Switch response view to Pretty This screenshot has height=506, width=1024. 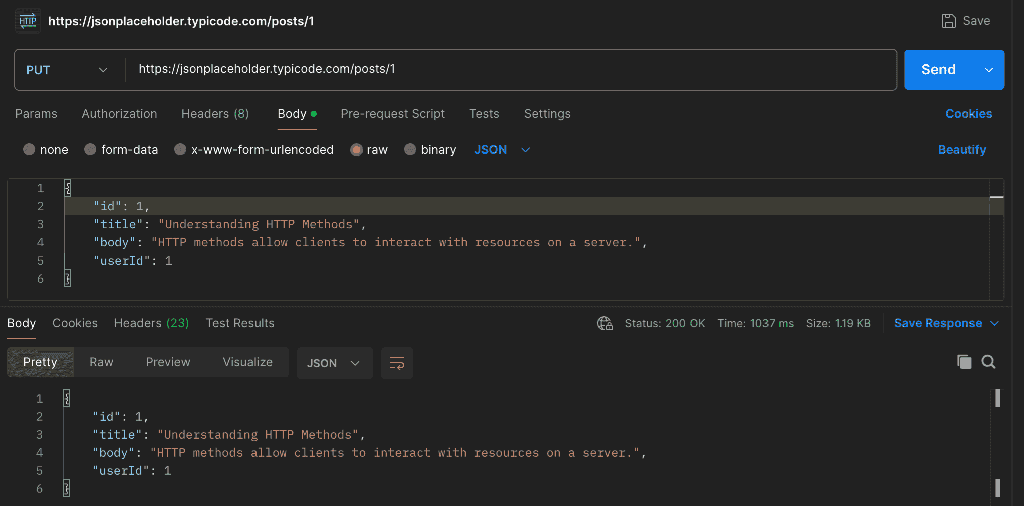tap(40, 362)
